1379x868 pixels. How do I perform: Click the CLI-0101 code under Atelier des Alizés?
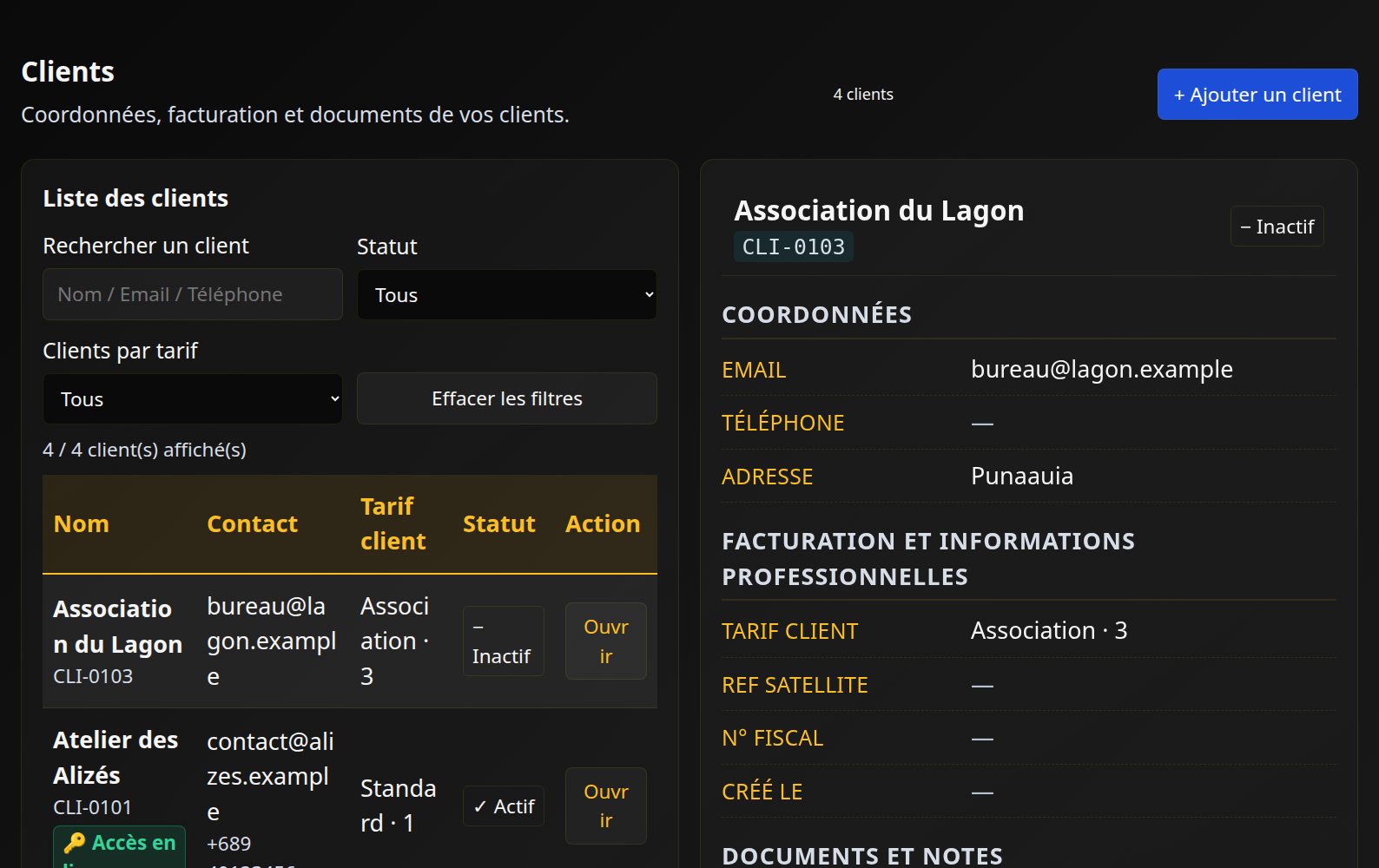pyautogui.click(x=93, y=807)
